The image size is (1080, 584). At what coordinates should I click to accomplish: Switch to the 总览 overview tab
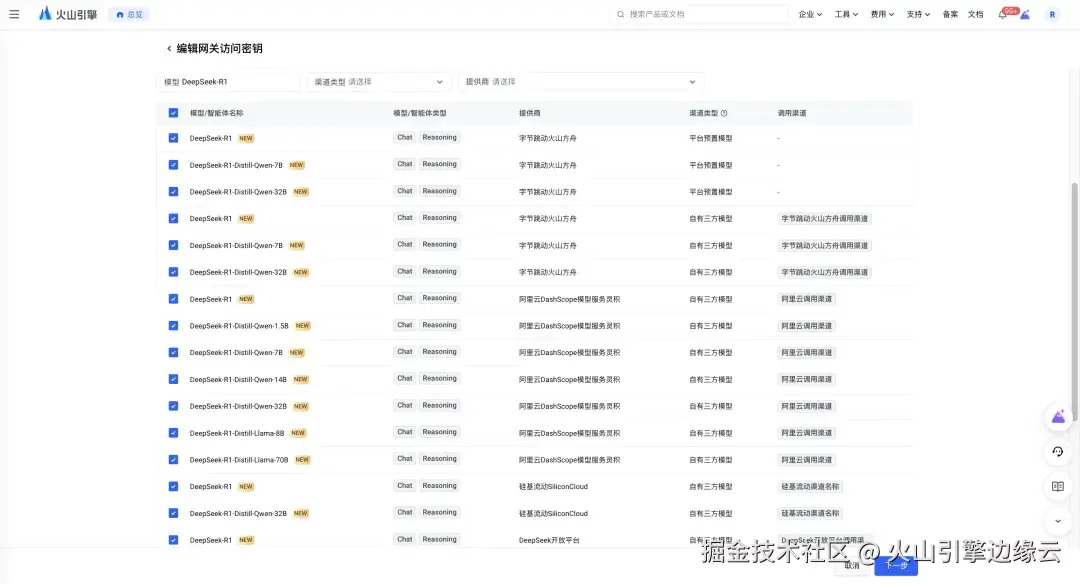tap(129, 14)
